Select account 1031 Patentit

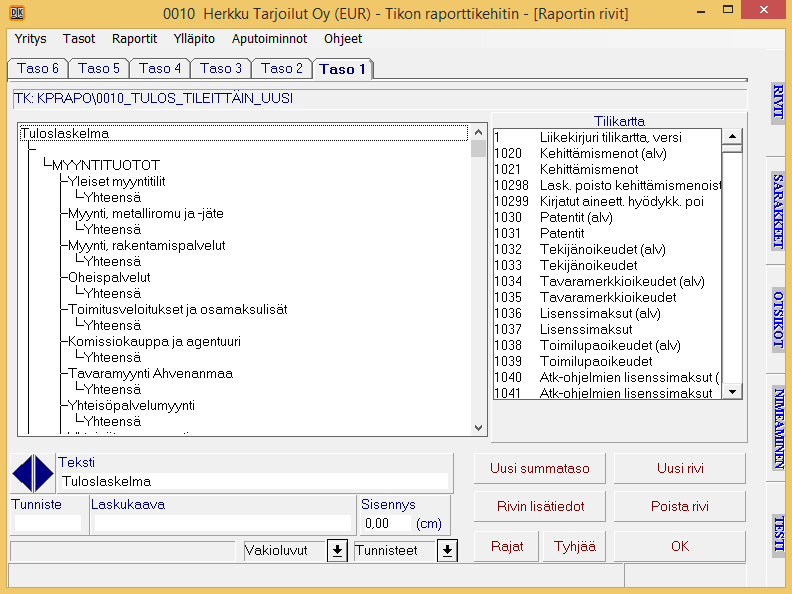point(608,233)
